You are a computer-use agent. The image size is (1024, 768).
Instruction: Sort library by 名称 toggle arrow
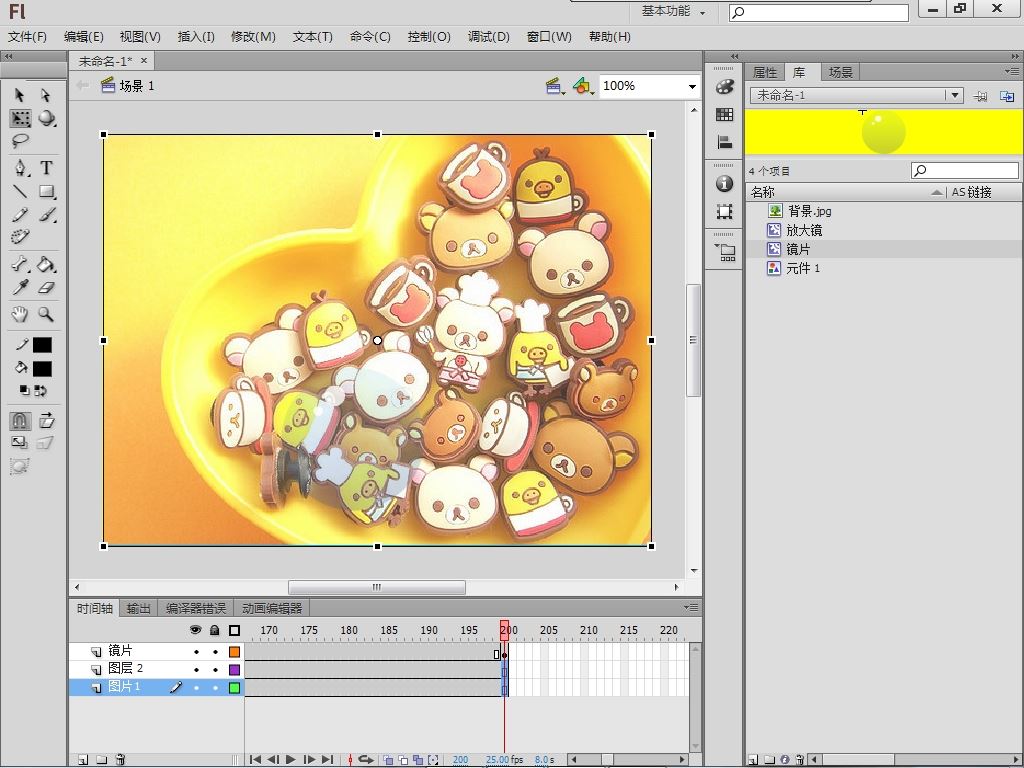click(937, 192)
